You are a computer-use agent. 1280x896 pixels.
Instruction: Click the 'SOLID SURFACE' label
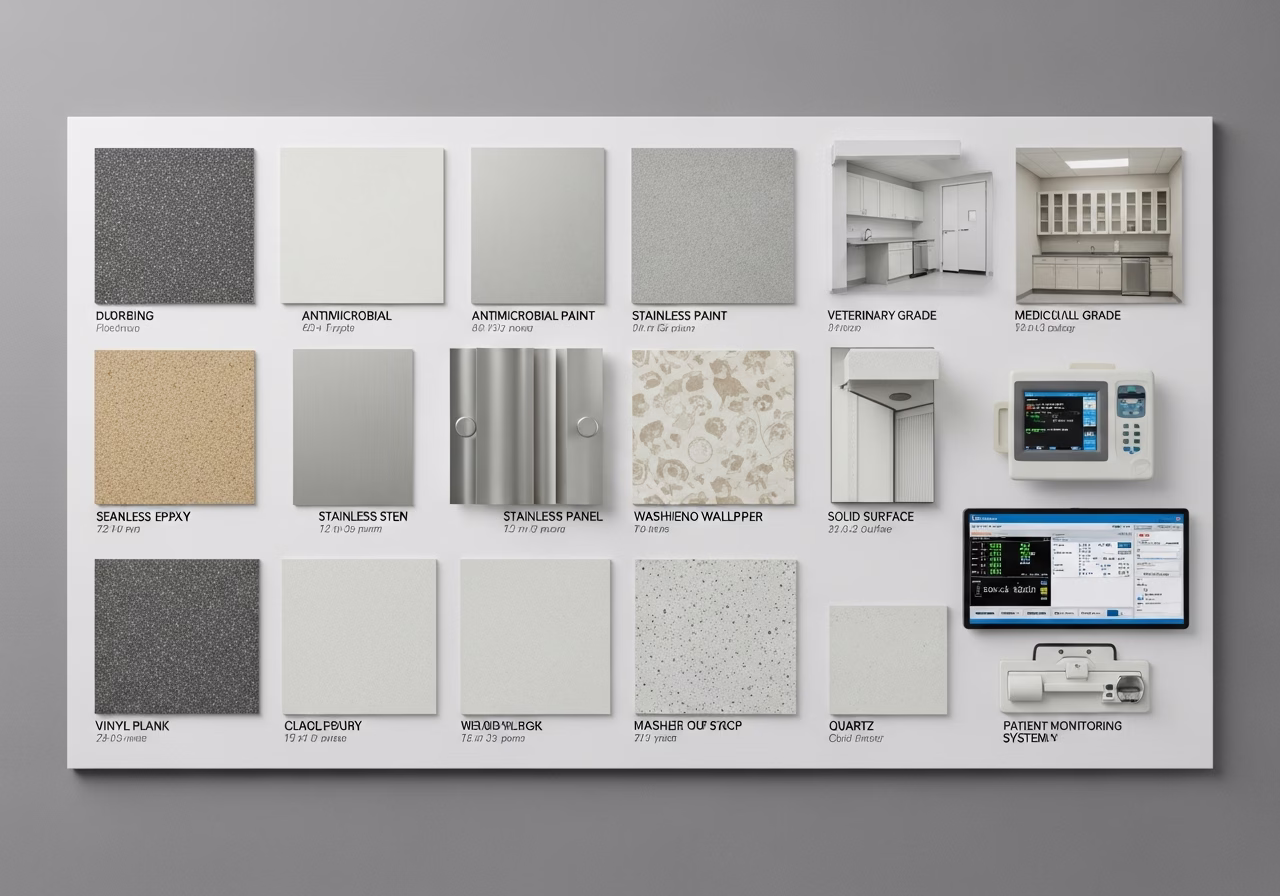pos(871,516)
